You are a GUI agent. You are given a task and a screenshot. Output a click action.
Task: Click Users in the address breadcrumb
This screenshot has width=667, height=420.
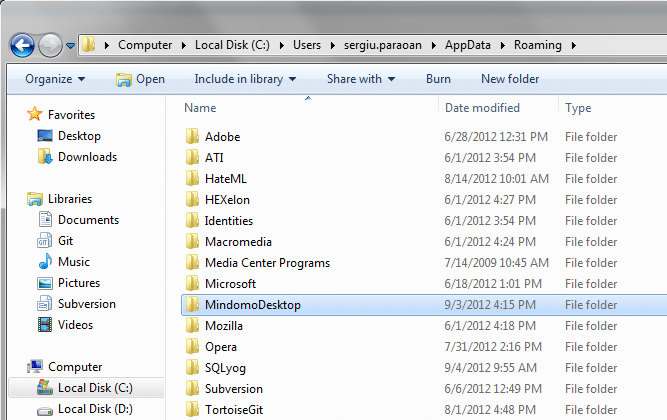307,45
